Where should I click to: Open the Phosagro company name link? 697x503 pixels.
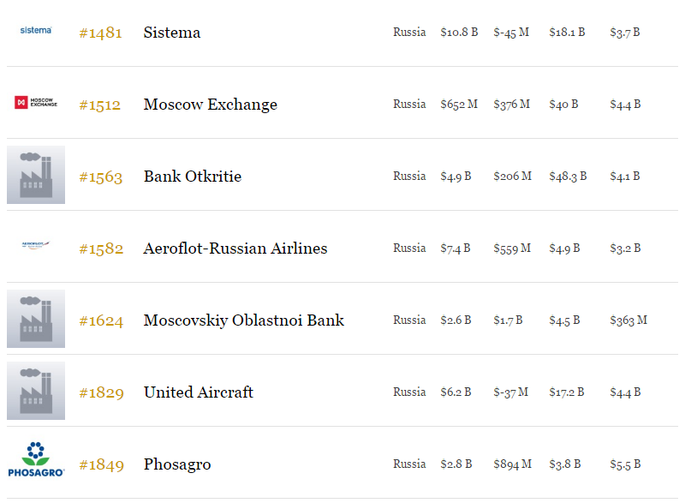[177, 465]
